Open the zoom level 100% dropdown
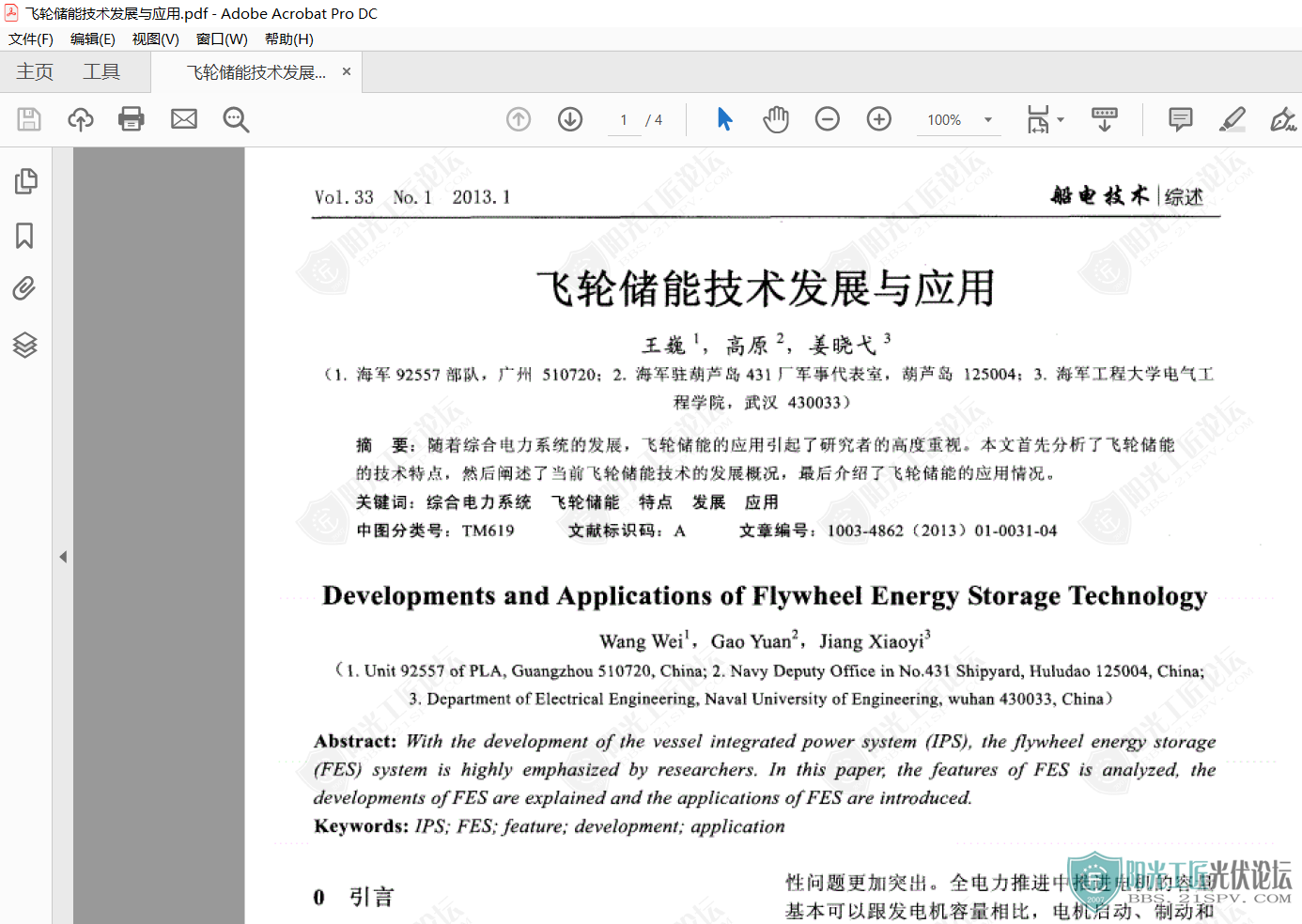The height and width of the screenshot is (924, 1302). pyautogui.click(x=958, y=120)
